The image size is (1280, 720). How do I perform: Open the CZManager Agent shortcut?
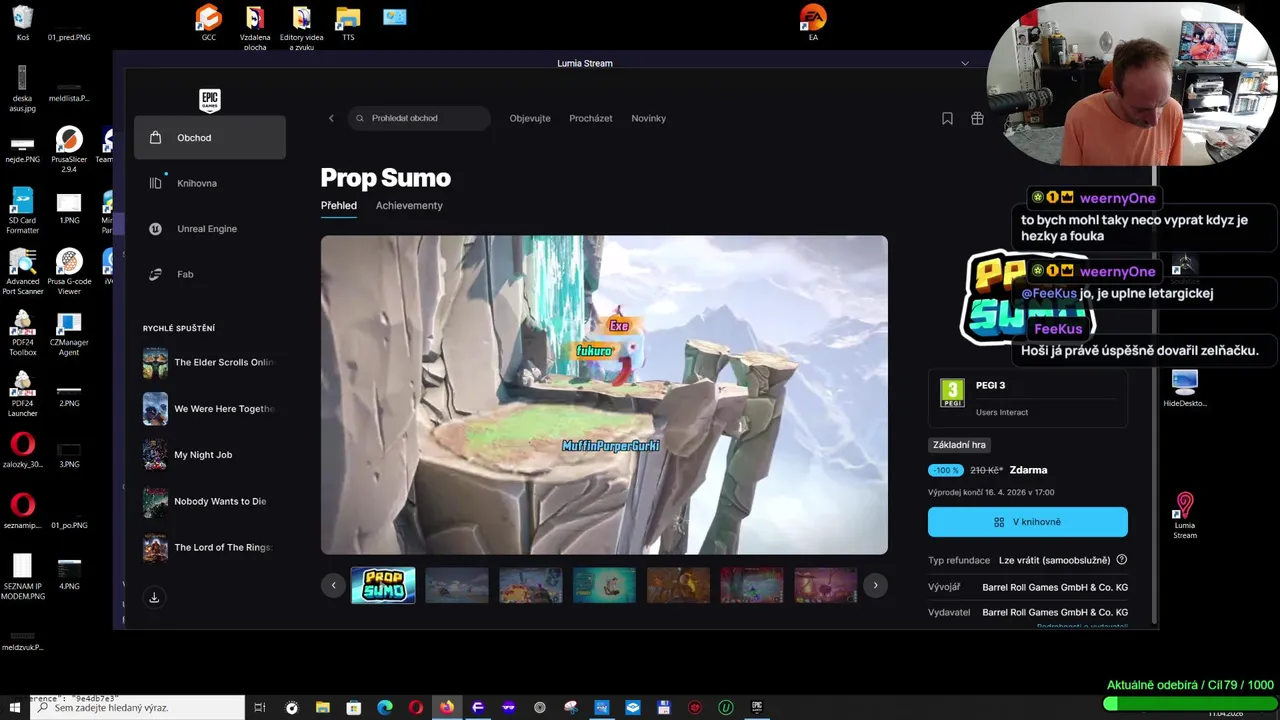(69, 333)
